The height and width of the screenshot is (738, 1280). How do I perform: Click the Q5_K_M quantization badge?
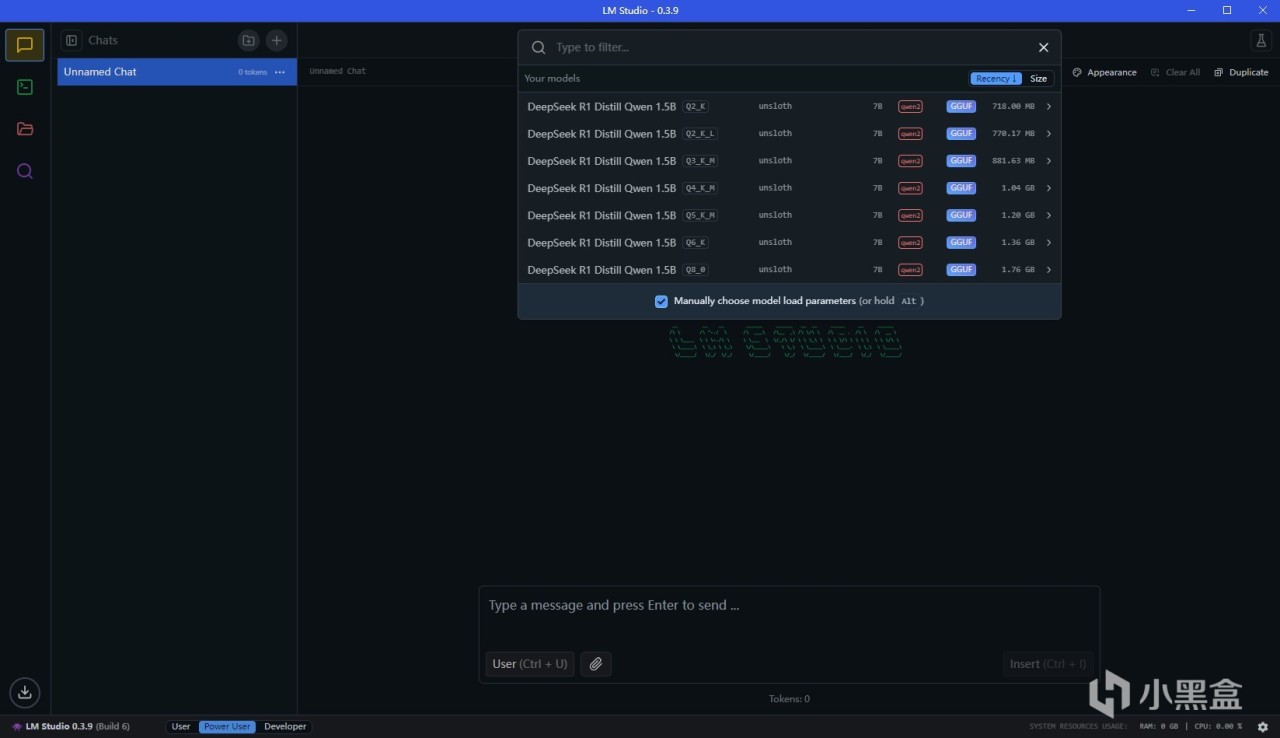tap(700, 215)
